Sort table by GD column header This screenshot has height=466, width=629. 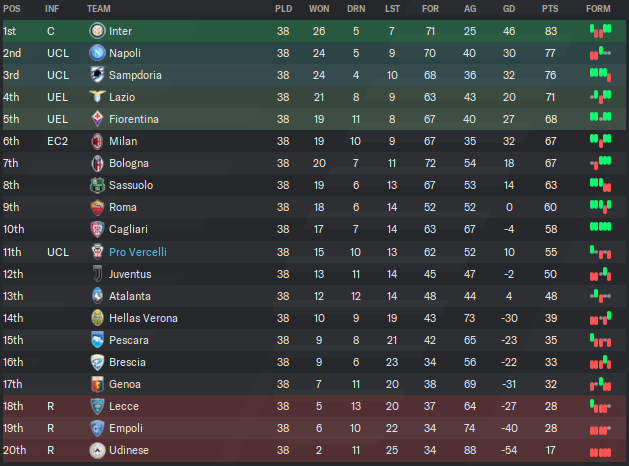(x=509, y=9)
